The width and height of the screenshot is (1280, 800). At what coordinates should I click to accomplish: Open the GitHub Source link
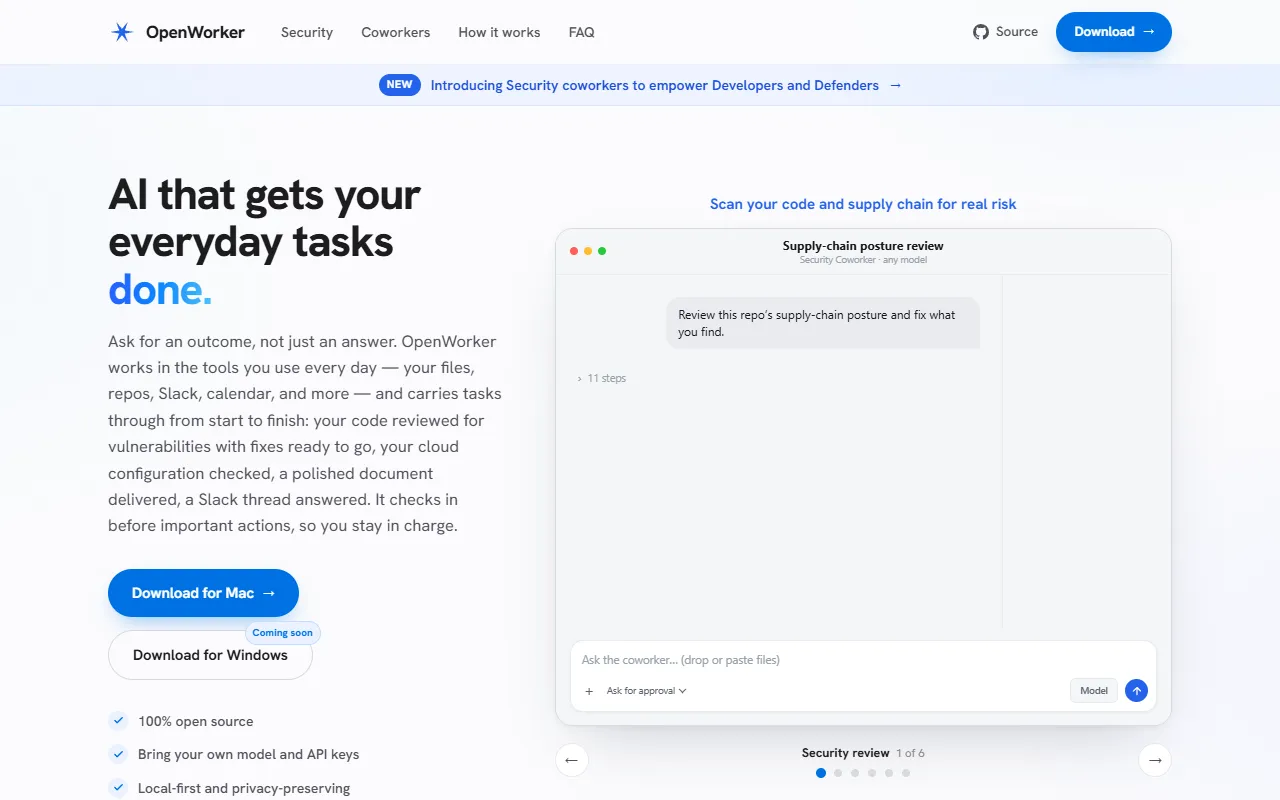pos(1005,32)
